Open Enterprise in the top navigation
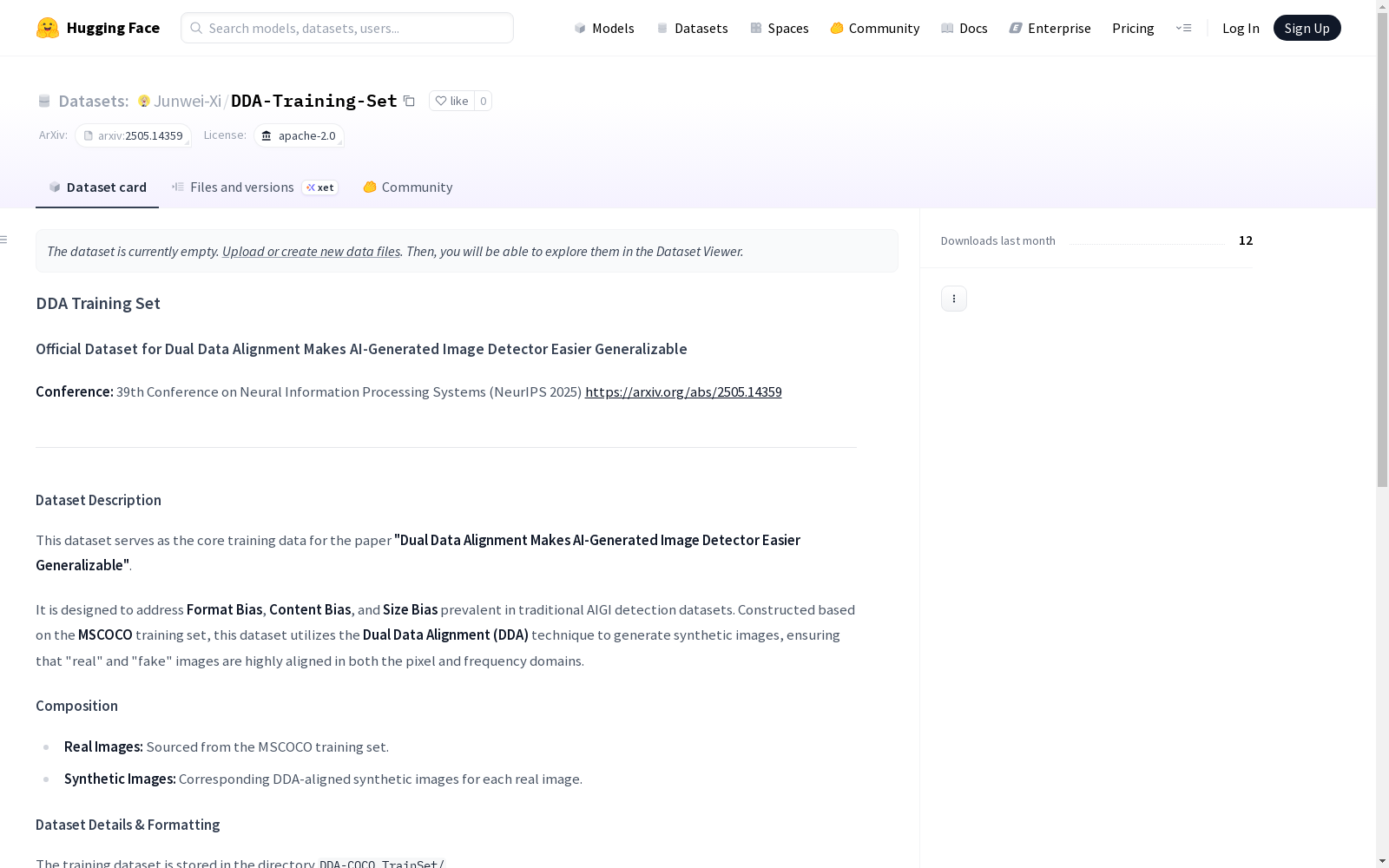The height and width of the screenshot is (868, 1389). coord(1050,28)
